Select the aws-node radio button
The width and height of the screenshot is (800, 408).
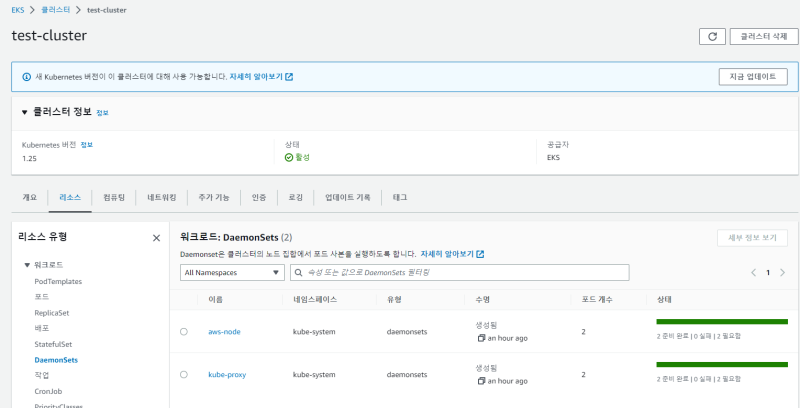184,331
